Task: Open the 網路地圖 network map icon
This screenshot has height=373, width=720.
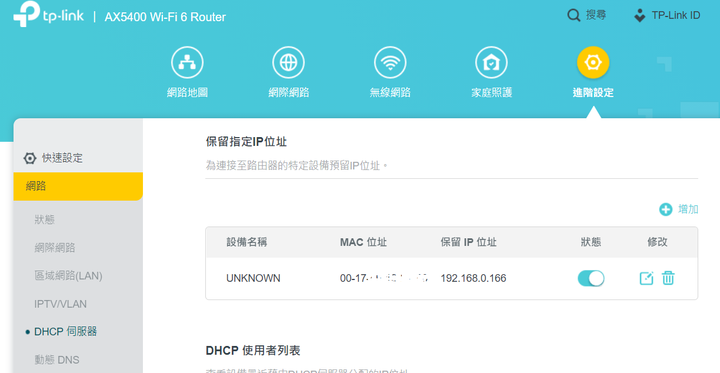Action: pyautogui.click(x=187, y=62)
